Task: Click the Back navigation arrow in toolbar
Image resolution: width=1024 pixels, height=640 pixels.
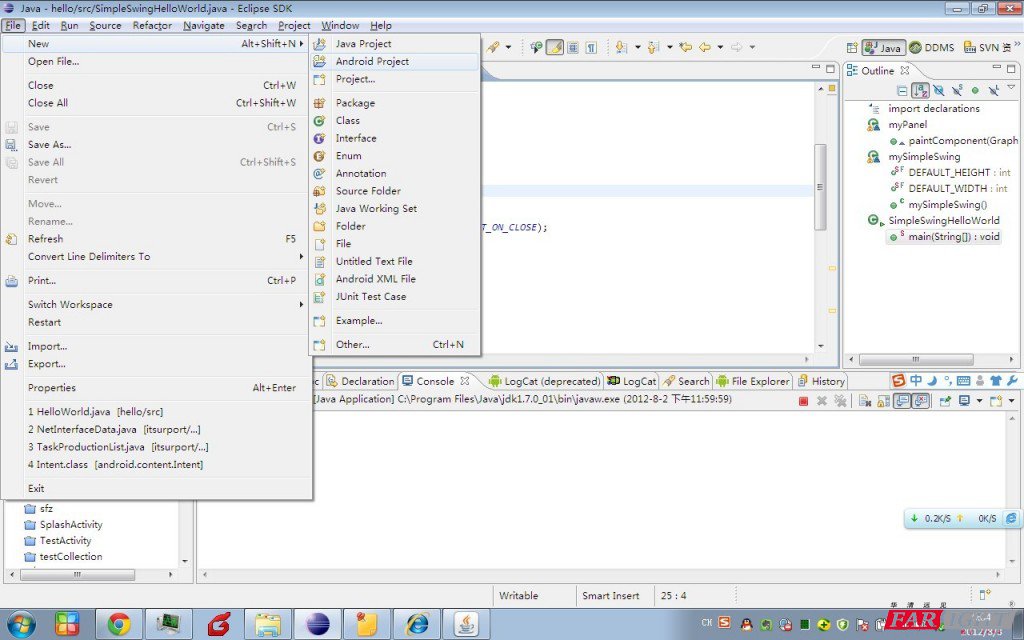Action: pyautogui.click(x=705, y=47)
